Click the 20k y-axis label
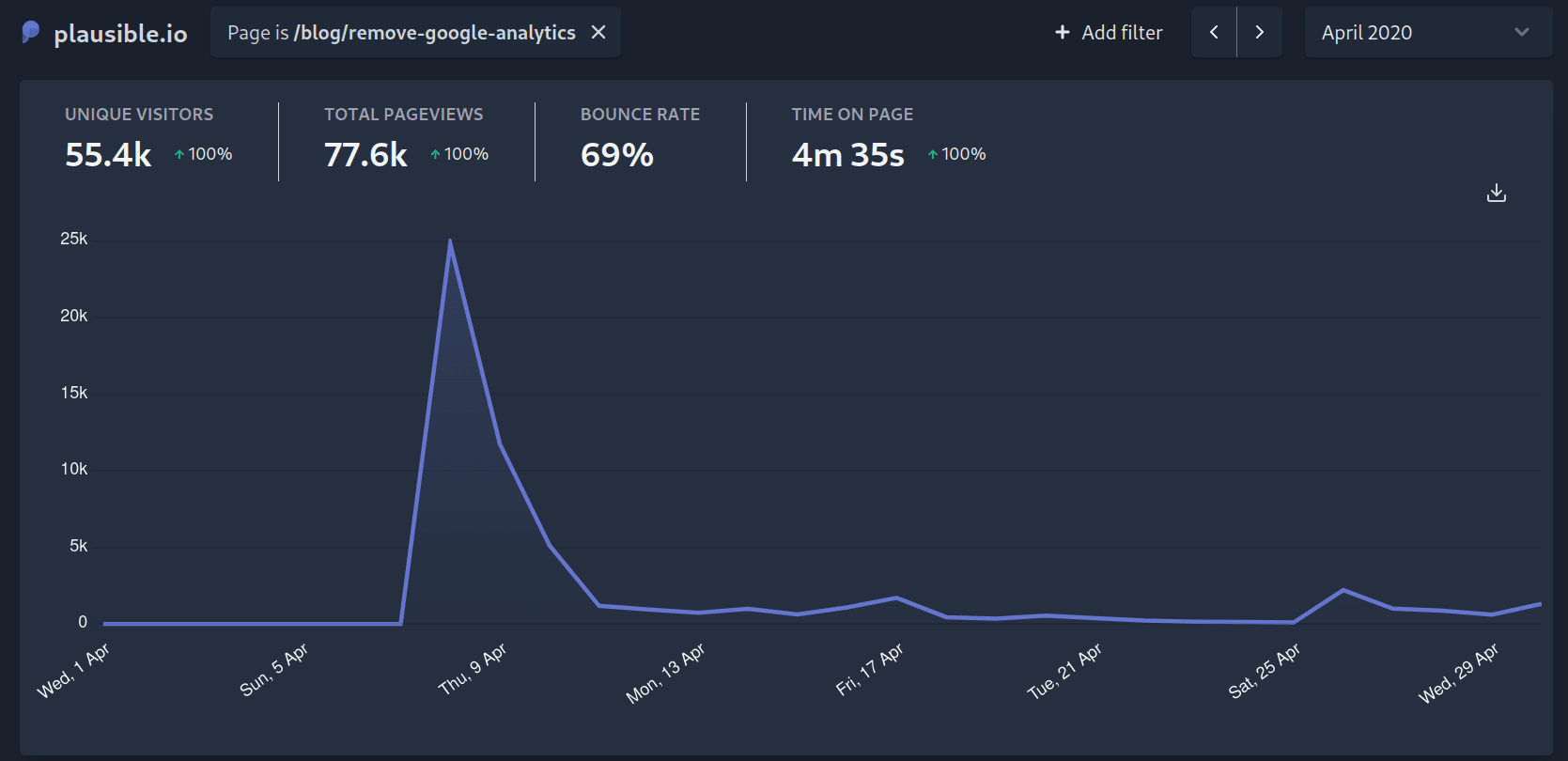1568x761 pixels. tap(73, 316)
